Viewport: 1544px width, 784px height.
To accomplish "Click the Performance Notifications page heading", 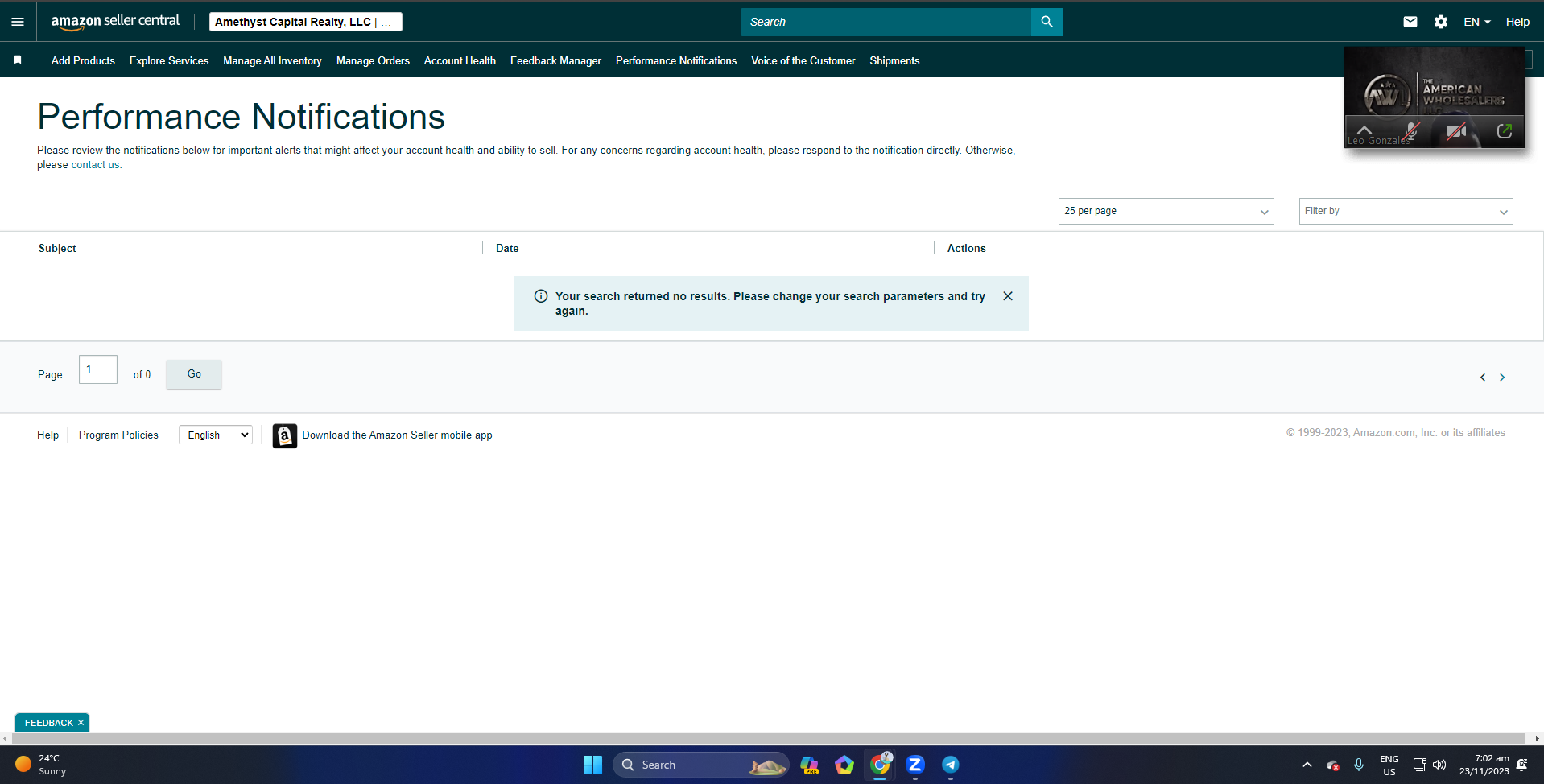I will [x=241, y=117].
